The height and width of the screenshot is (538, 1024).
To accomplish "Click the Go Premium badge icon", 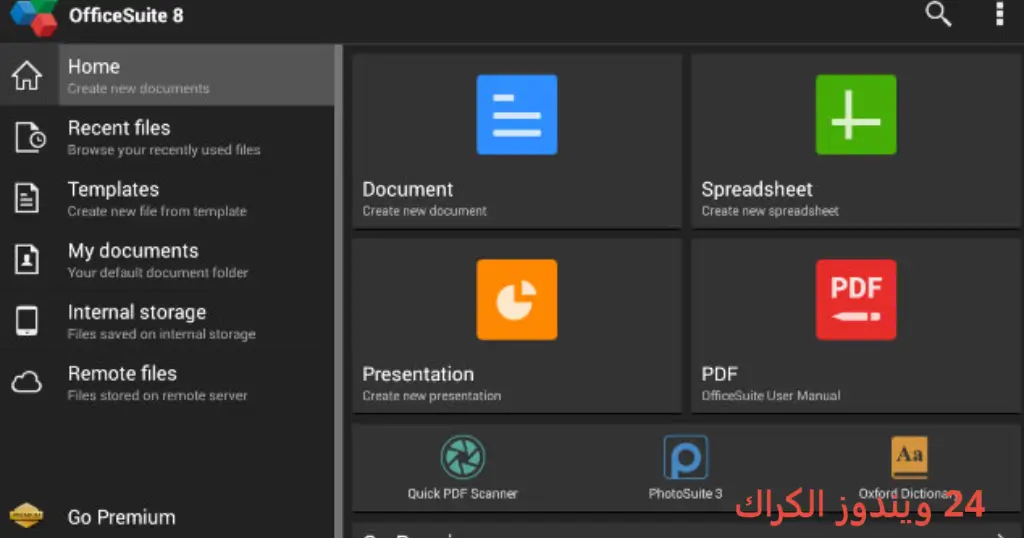I will 27,516.
